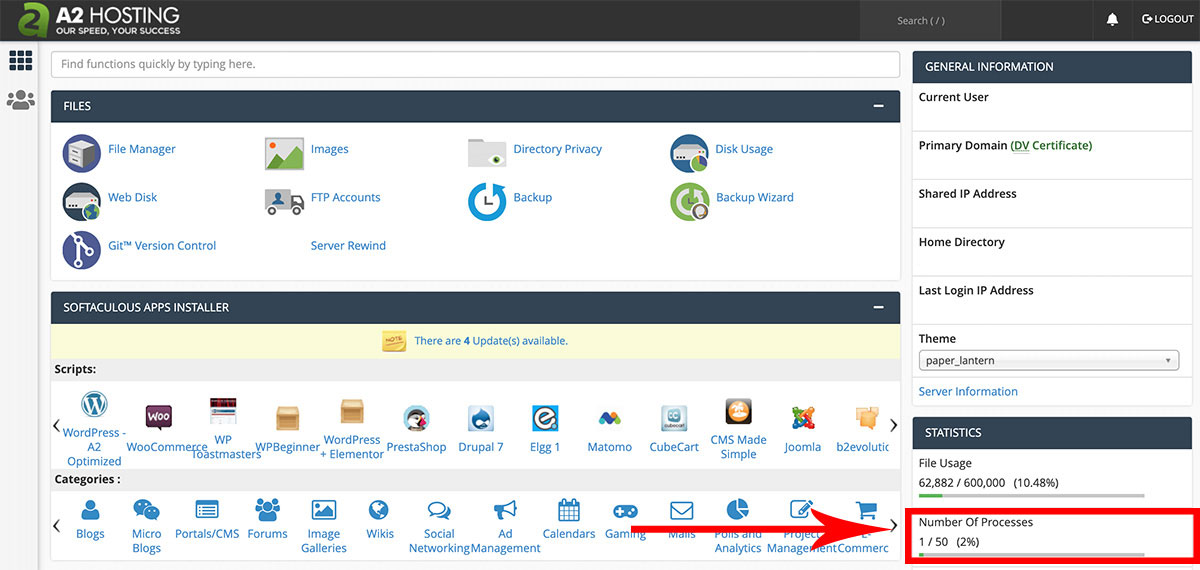
Task: Collapse the Softaculous Apps Installer section
Action: pos(878,308)
